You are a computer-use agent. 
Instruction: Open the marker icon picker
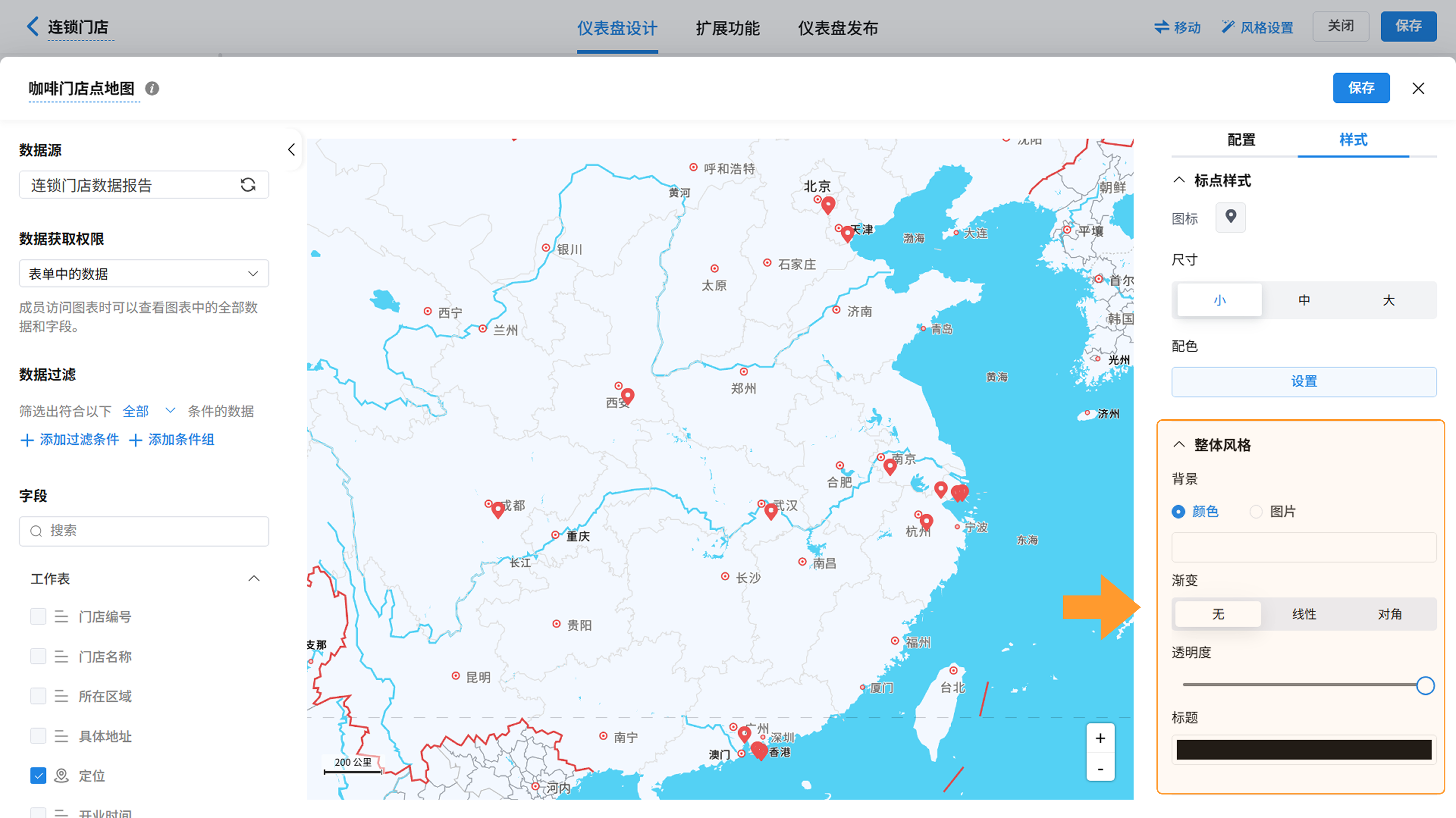click(1230, 217)
